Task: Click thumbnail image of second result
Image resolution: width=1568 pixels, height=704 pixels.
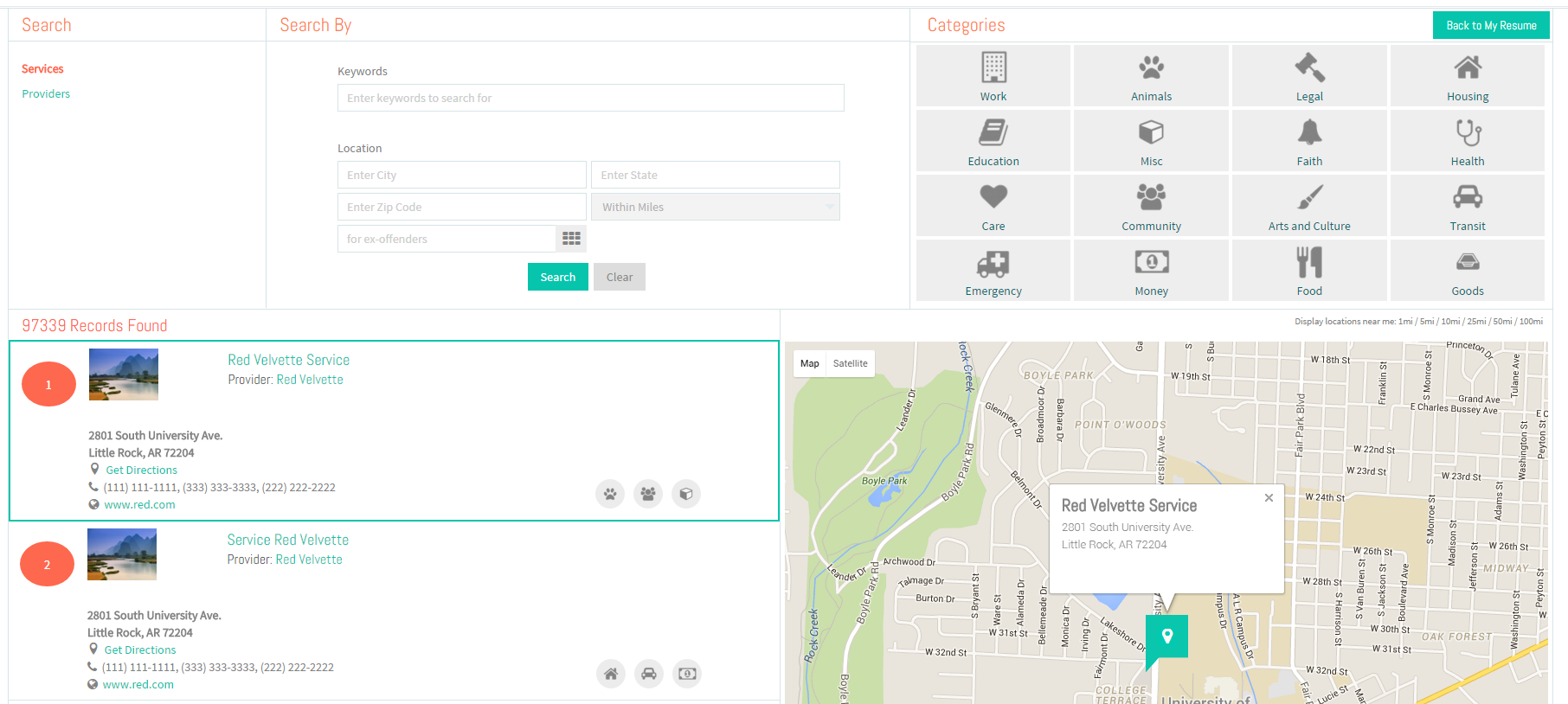Action: point(122,554)
